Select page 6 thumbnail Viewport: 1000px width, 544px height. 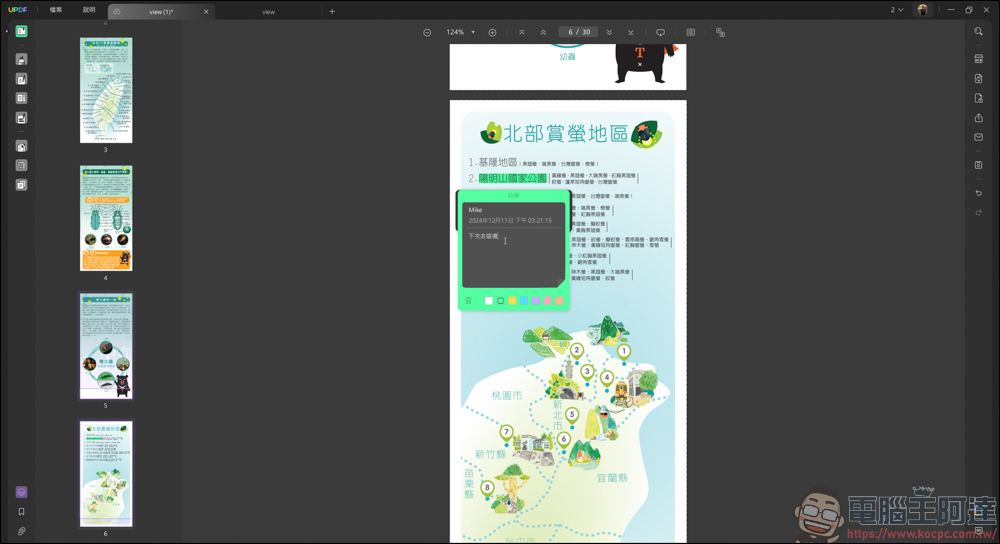[106, 474]
